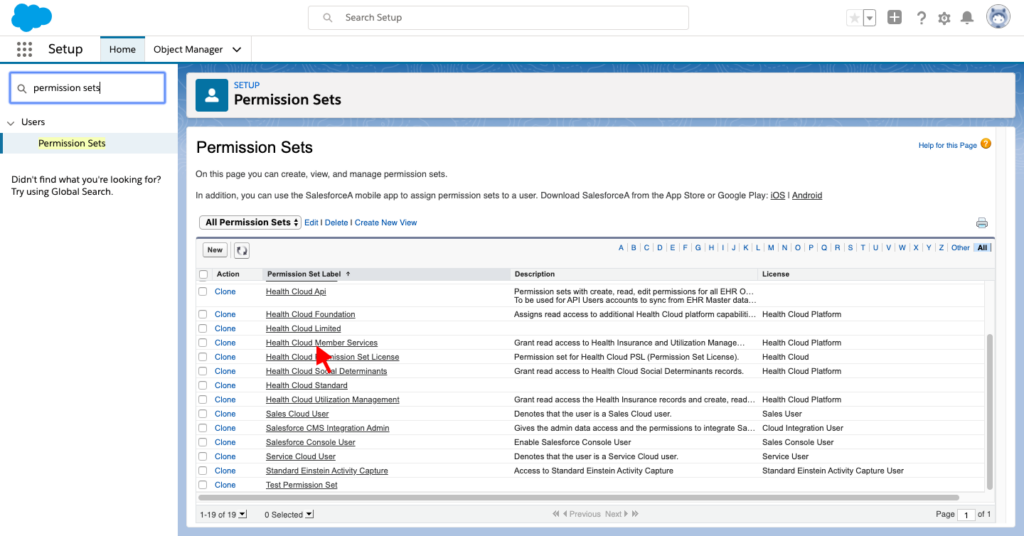This screenshot has width=1024, height=536.
Task: Click the refresh list icon button
Action: 242,250
